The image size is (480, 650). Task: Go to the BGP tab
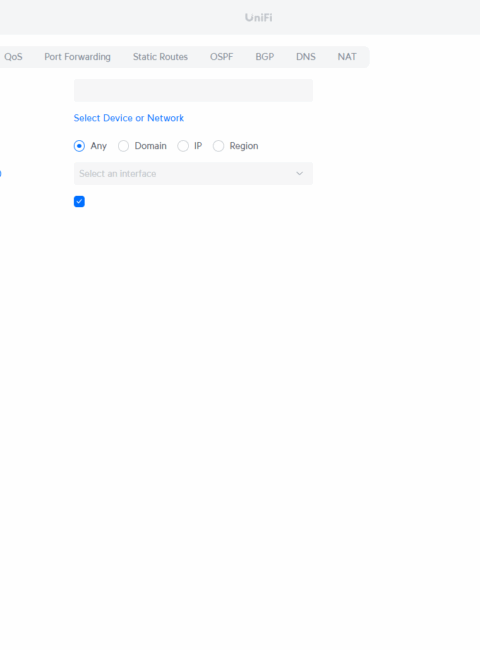264,57
